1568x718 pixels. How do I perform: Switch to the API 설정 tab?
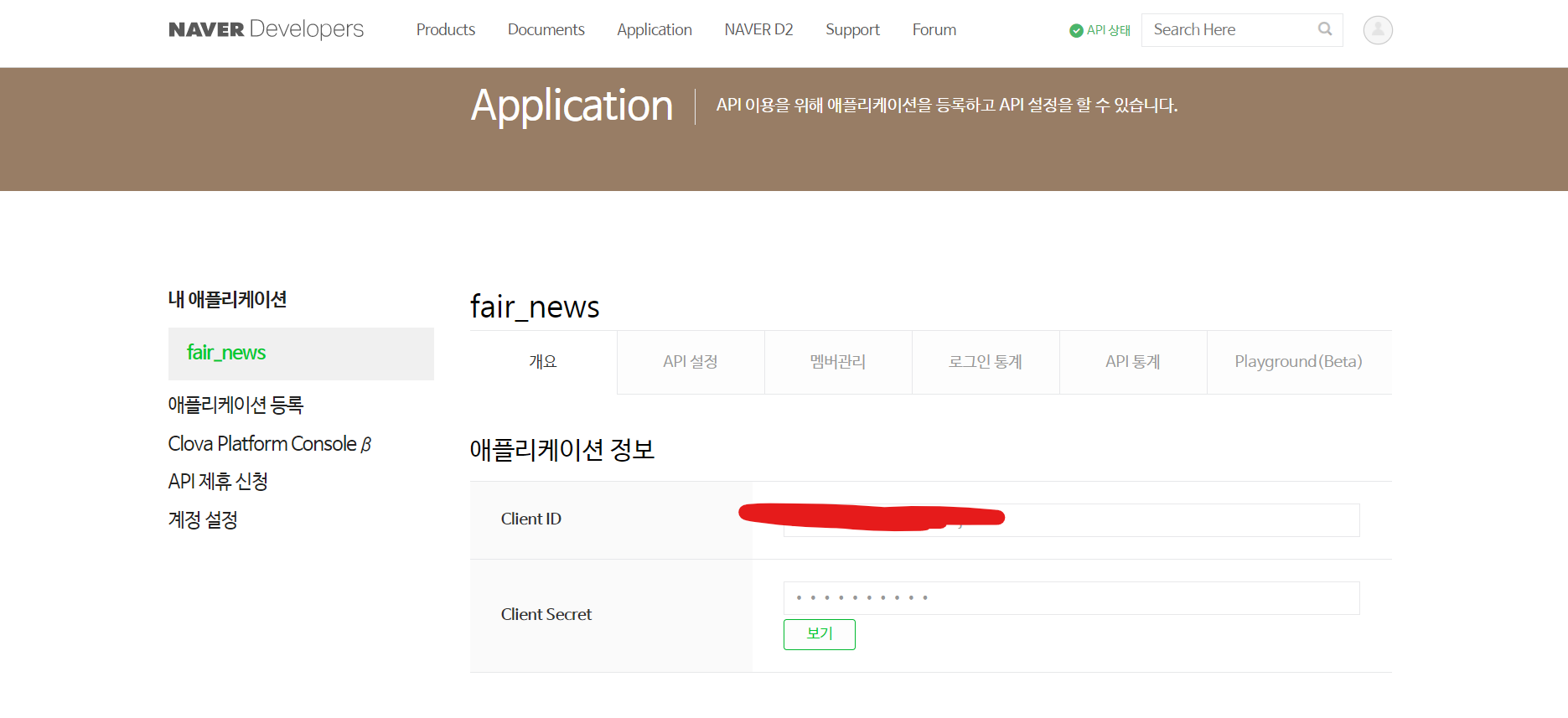(x=691, y=362)
